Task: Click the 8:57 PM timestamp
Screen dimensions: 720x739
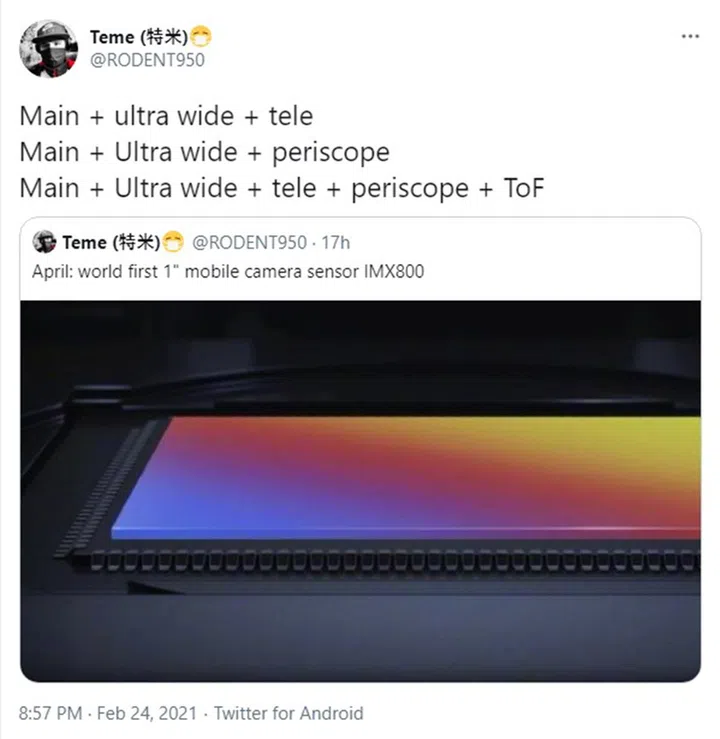Action: coord(50,713)
